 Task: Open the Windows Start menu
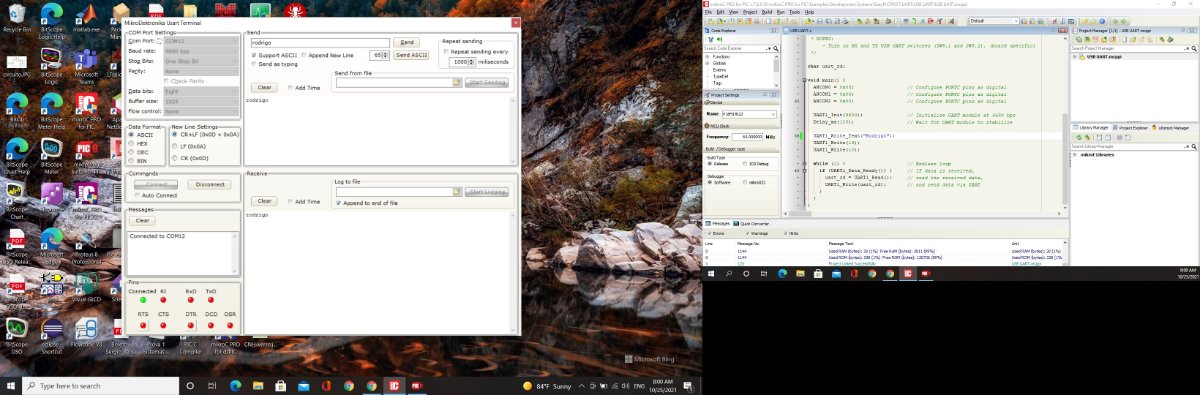(10, 385)
